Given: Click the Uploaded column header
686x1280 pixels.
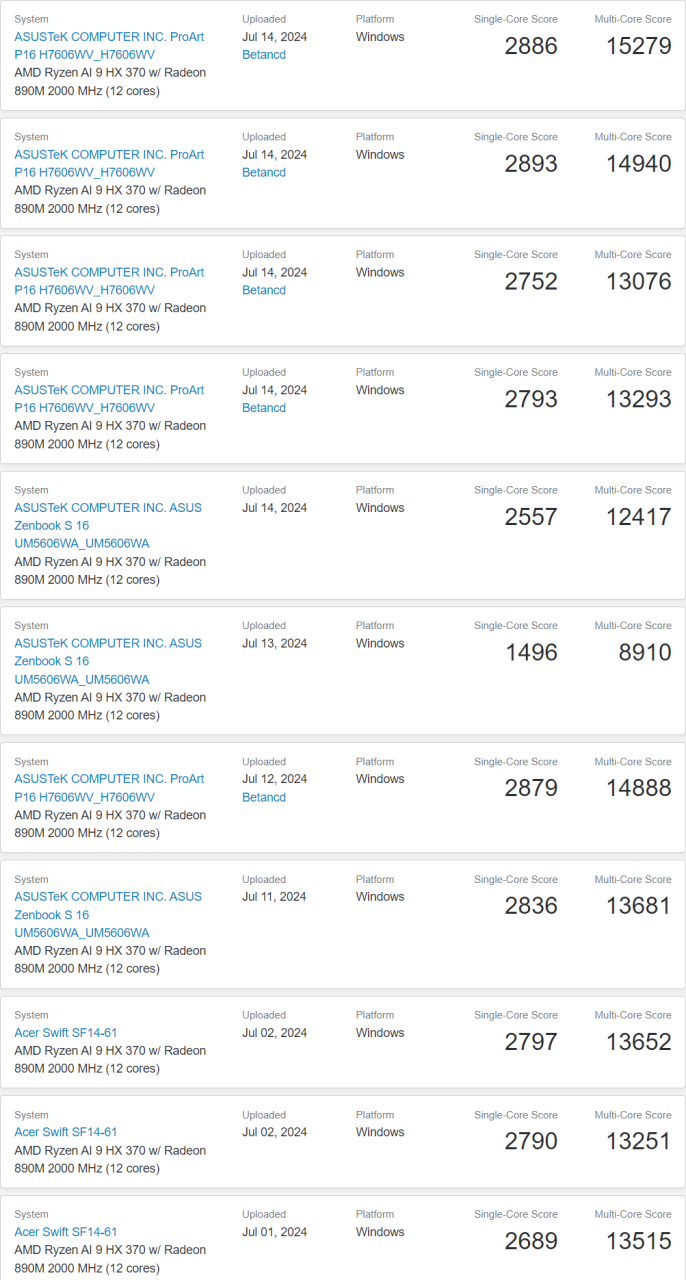Looking at the screenshot, I should point(263,18).
